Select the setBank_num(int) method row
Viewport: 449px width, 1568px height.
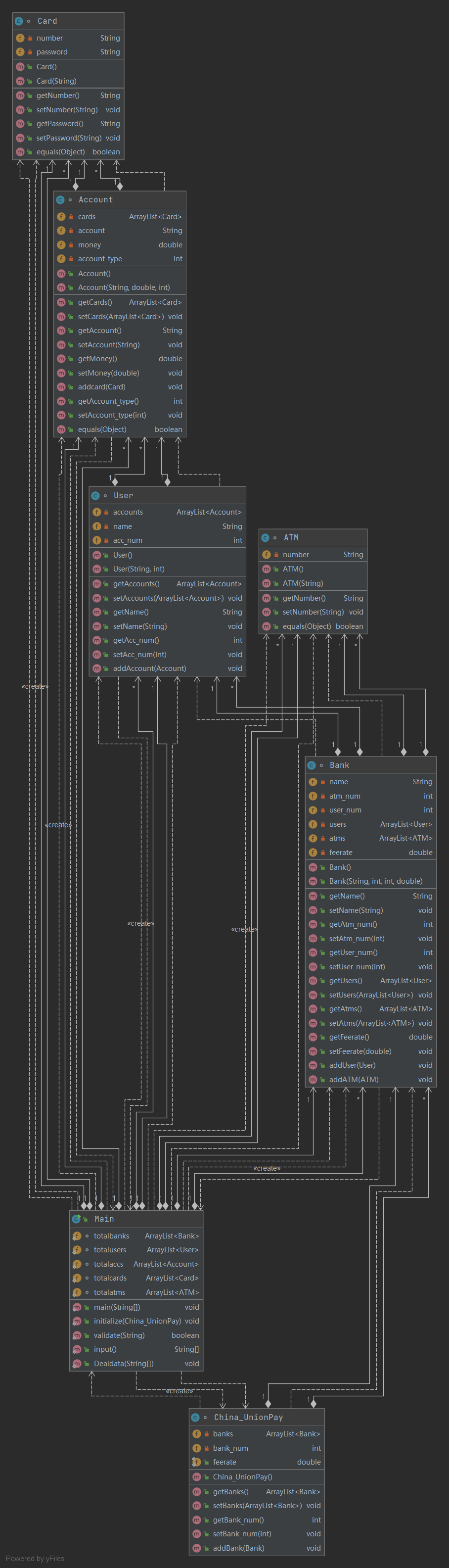(x=242, y=1534)
